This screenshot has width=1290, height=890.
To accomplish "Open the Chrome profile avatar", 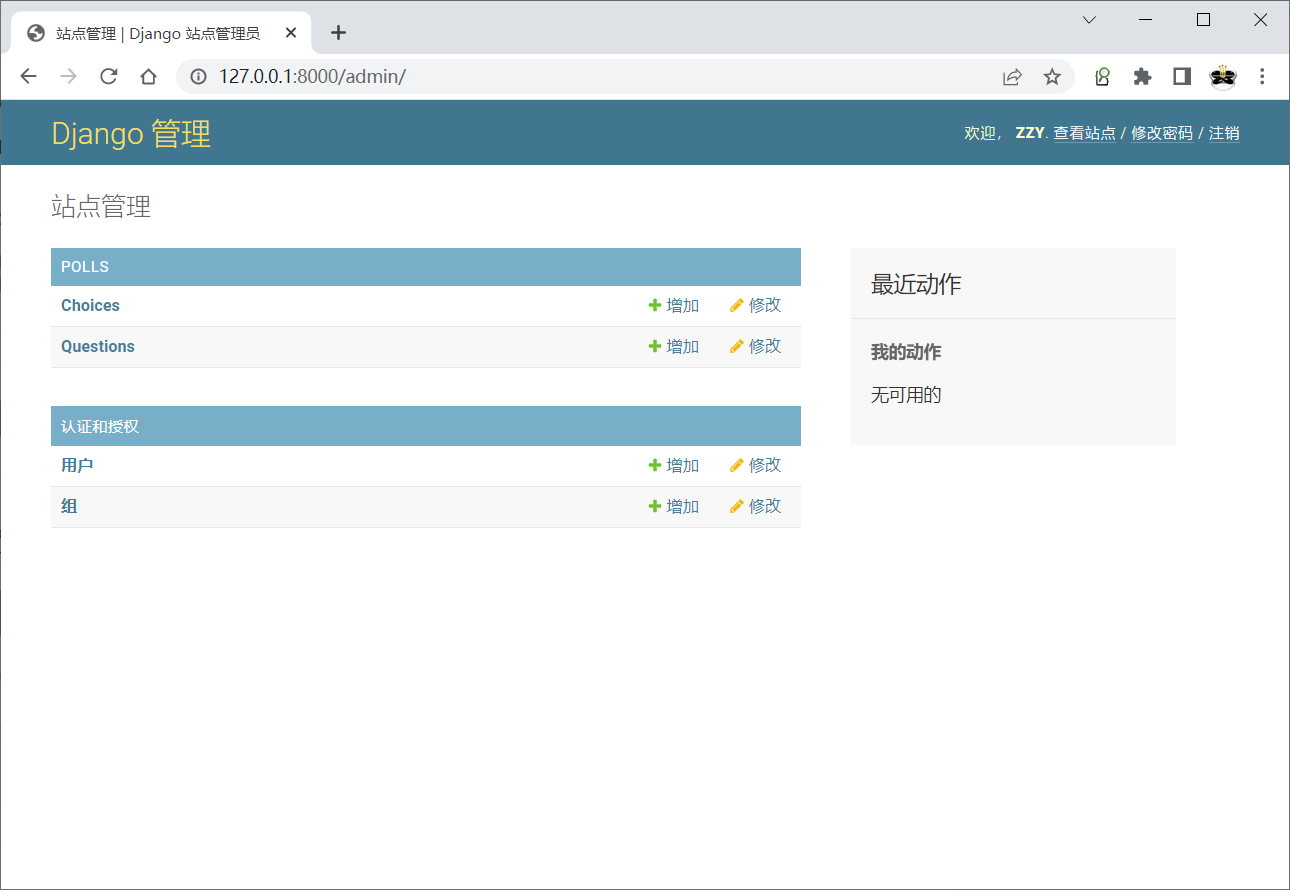I will (1223, 77).
